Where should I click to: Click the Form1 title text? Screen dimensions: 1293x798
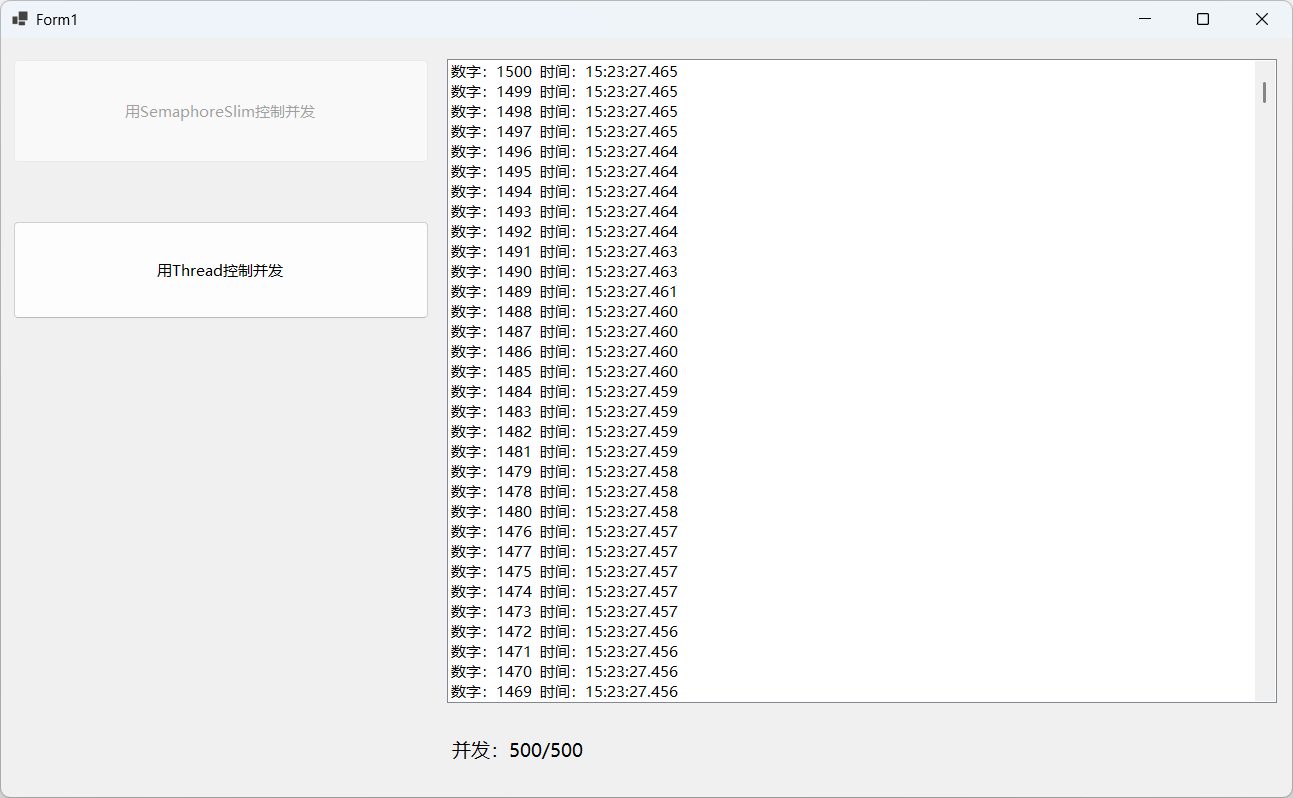(57, 20)
